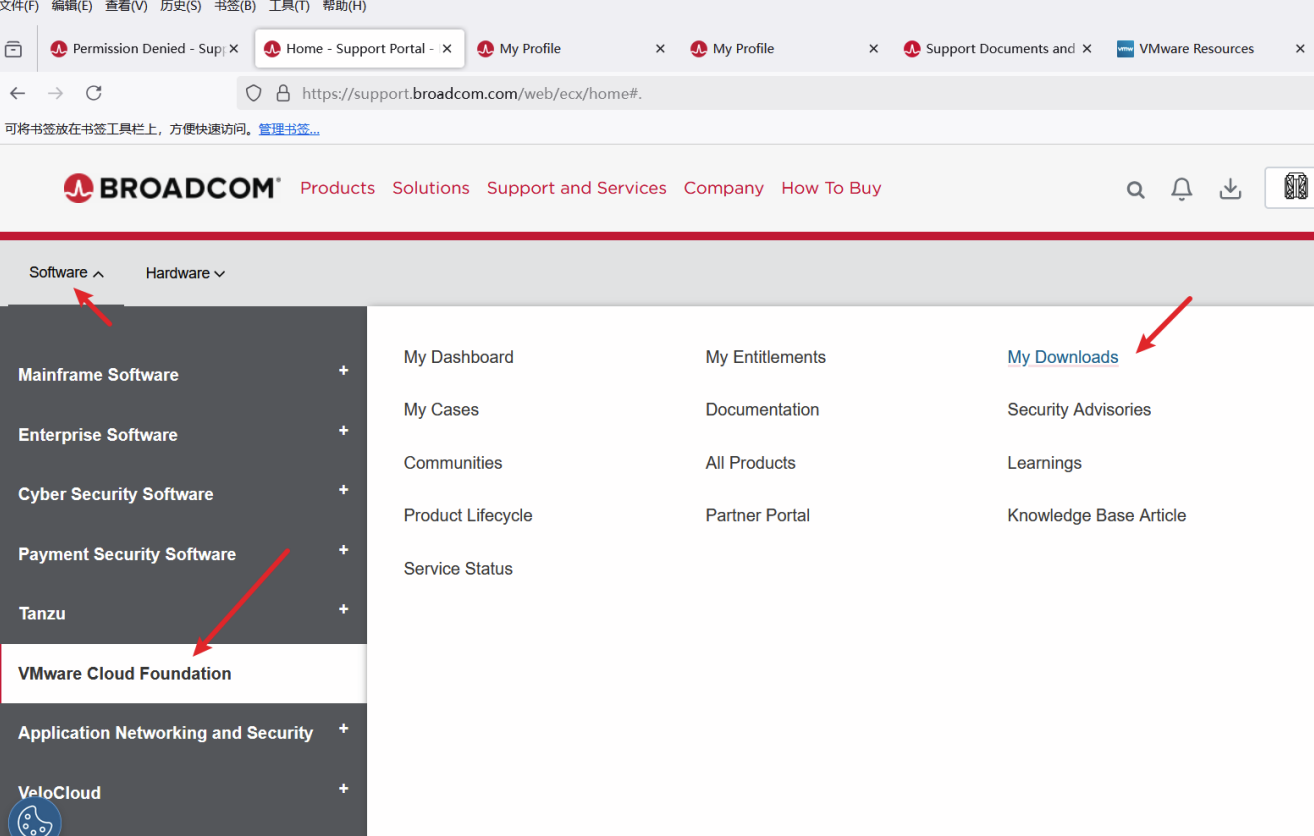Close the first My Profile tab
Screen dimensions: 1314x836
tap(660, 49)
